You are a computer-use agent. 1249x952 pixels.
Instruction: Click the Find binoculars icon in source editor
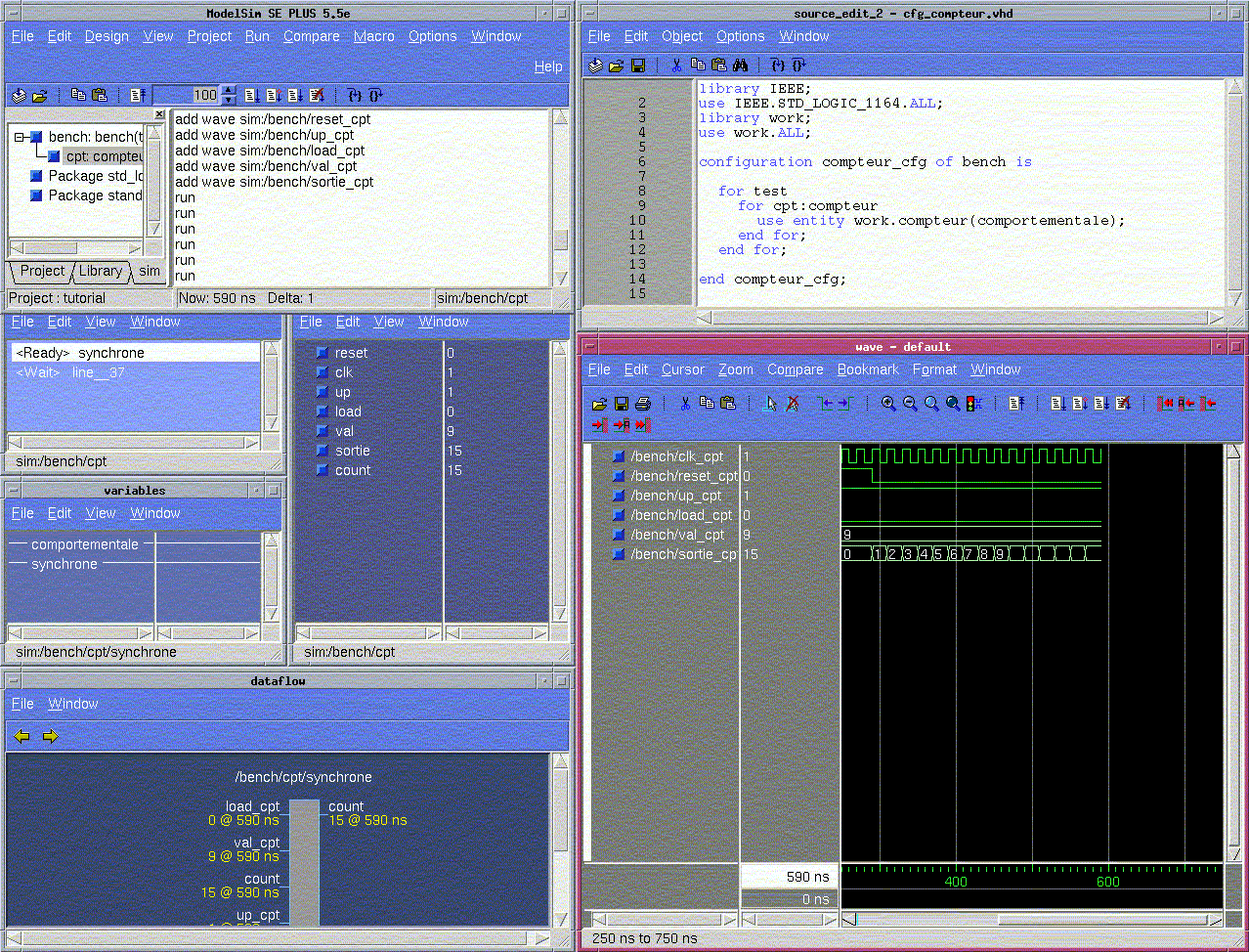[741, 65]
